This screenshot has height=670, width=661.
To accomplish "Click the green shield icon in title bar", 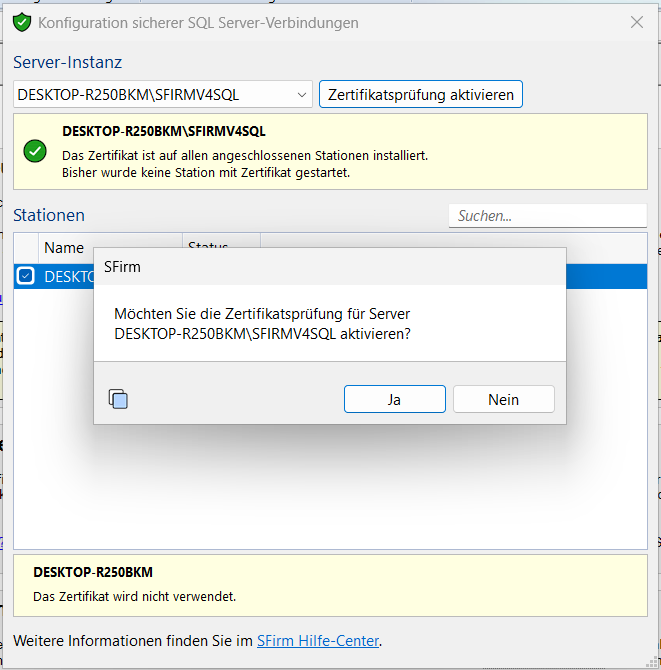I will coord(21,22).
